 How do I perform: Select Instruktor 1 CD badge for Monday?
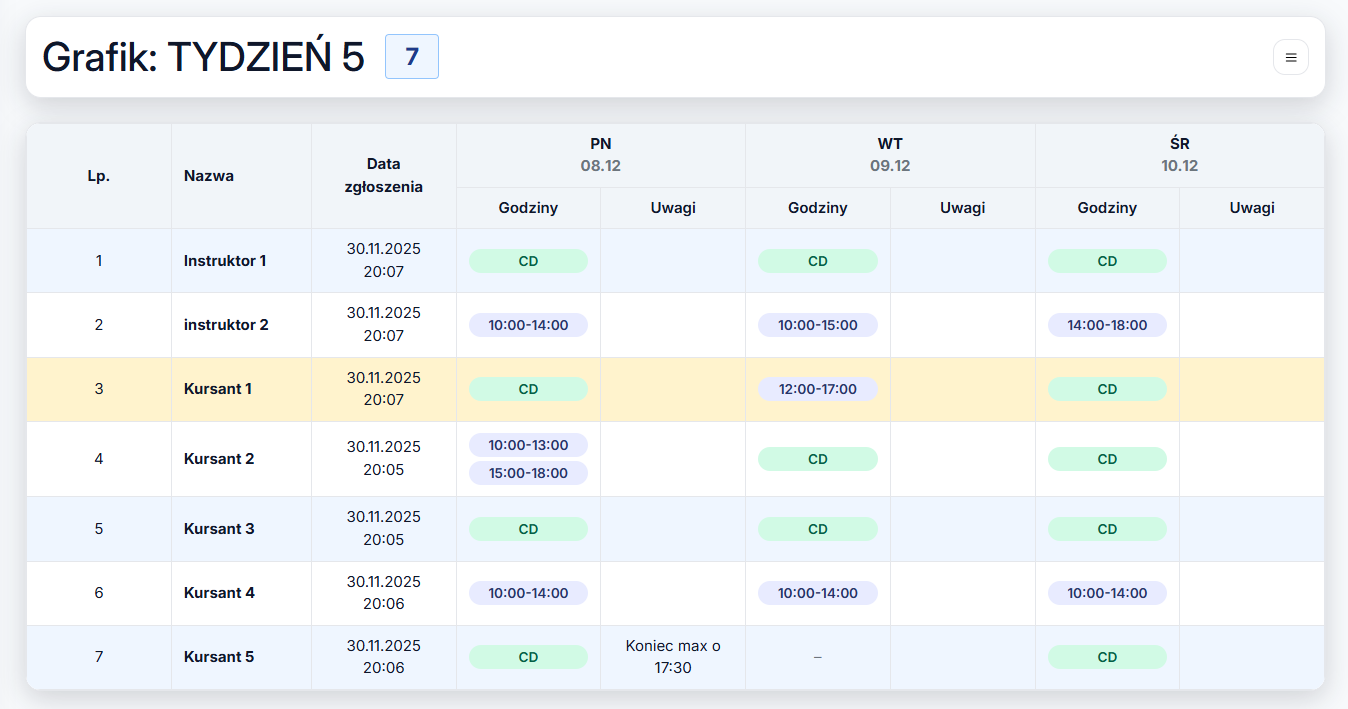tap(528, 261)
